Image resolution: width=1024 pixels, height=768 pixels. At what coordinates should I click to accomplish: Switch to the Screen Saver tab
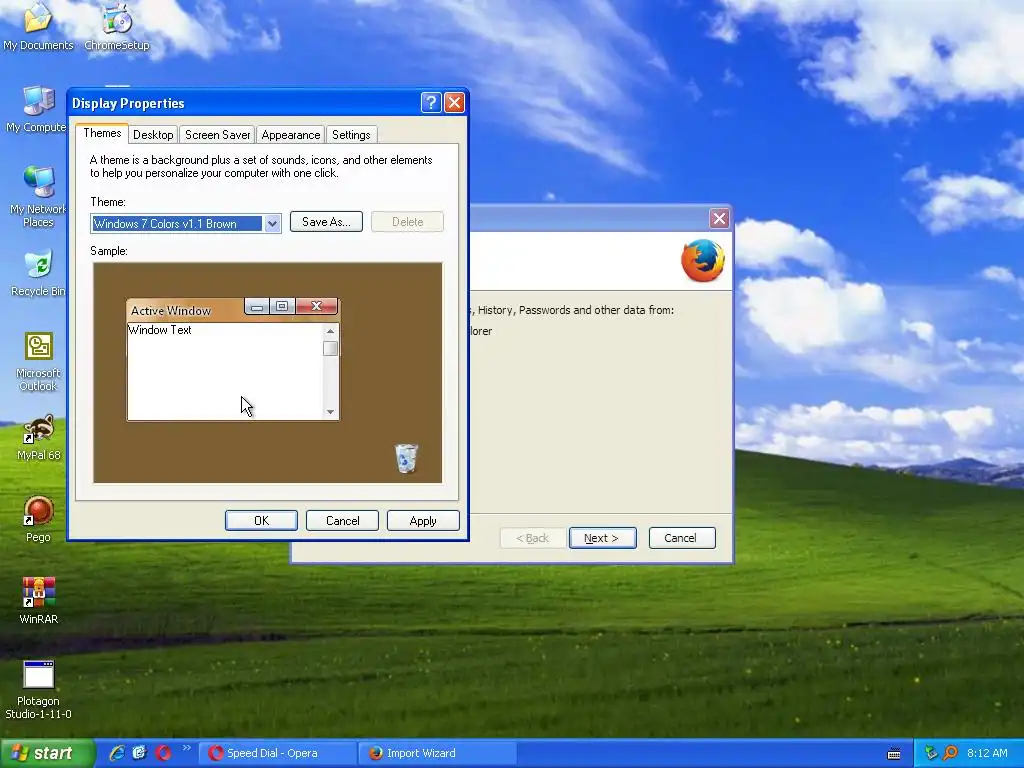tap(217, 135)
